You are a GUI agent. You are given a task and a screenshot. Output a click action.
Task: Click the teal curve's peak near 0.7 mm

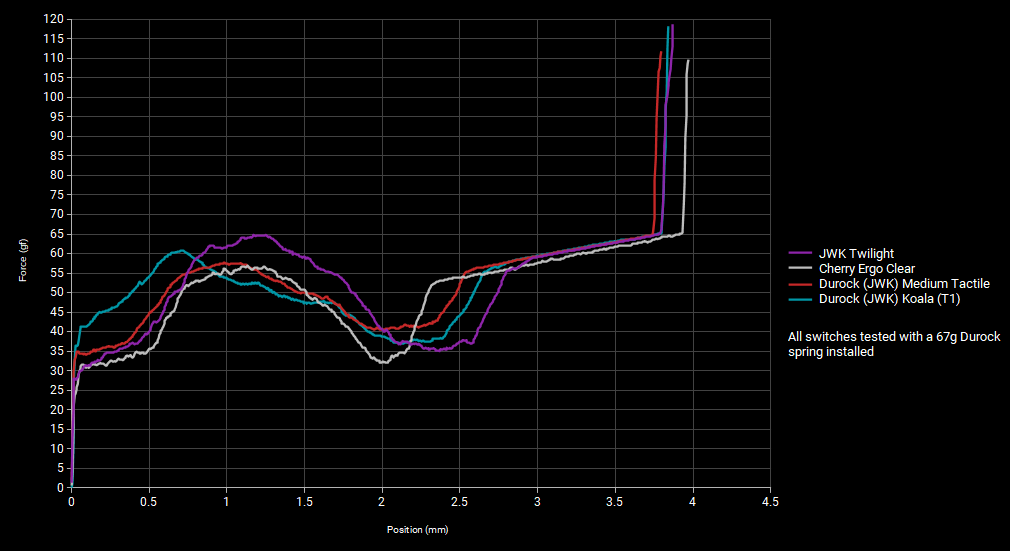click(180, 250)
